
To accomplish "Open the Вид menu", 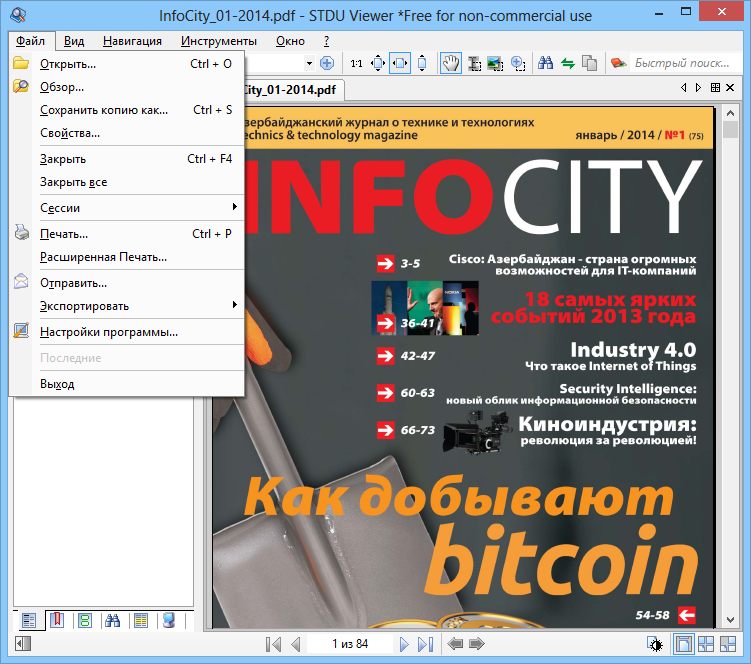I will (74, 41).
